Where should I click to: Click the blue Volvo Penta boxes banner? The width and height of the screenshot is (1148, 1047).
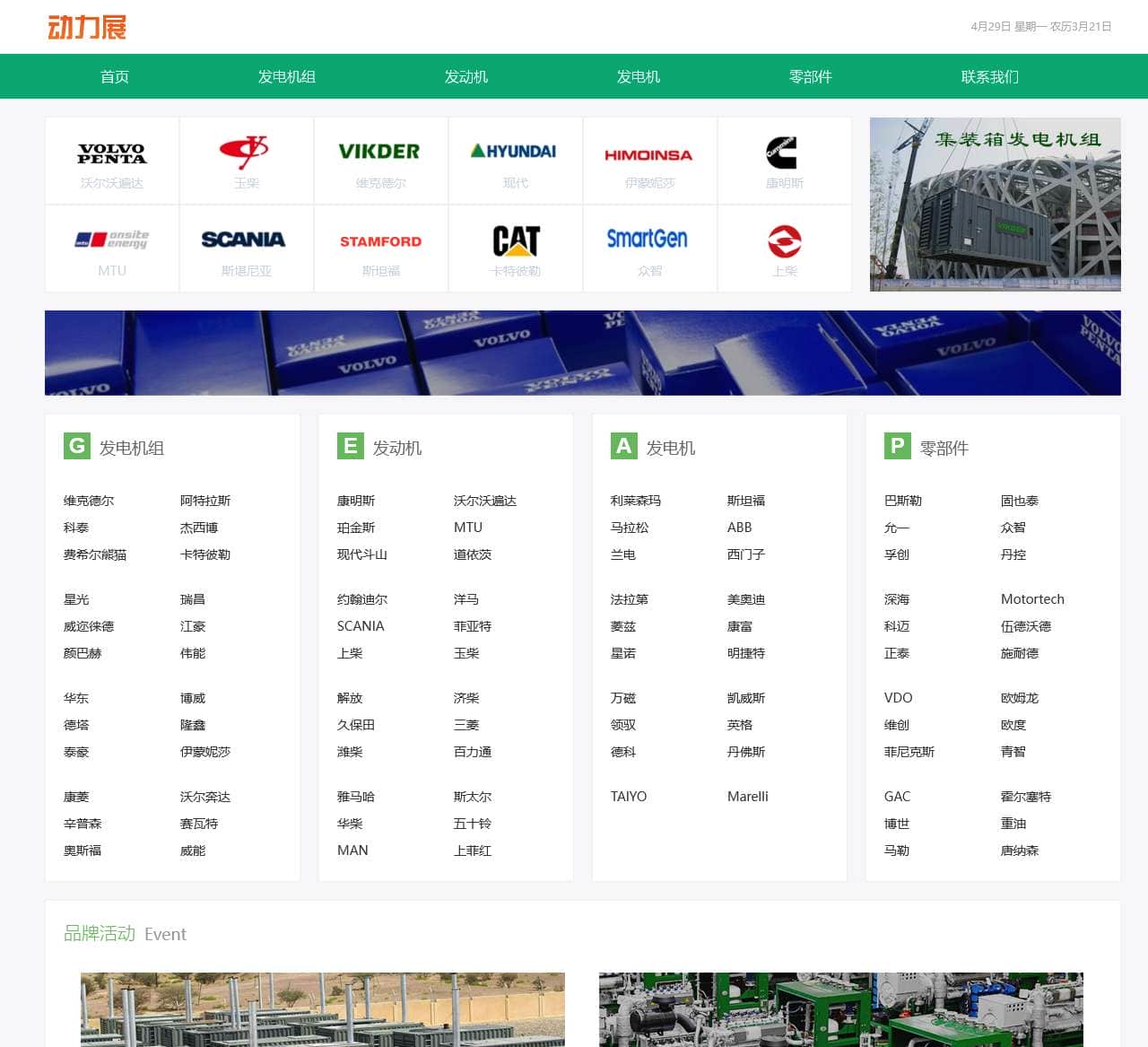(x=583, y=353)
